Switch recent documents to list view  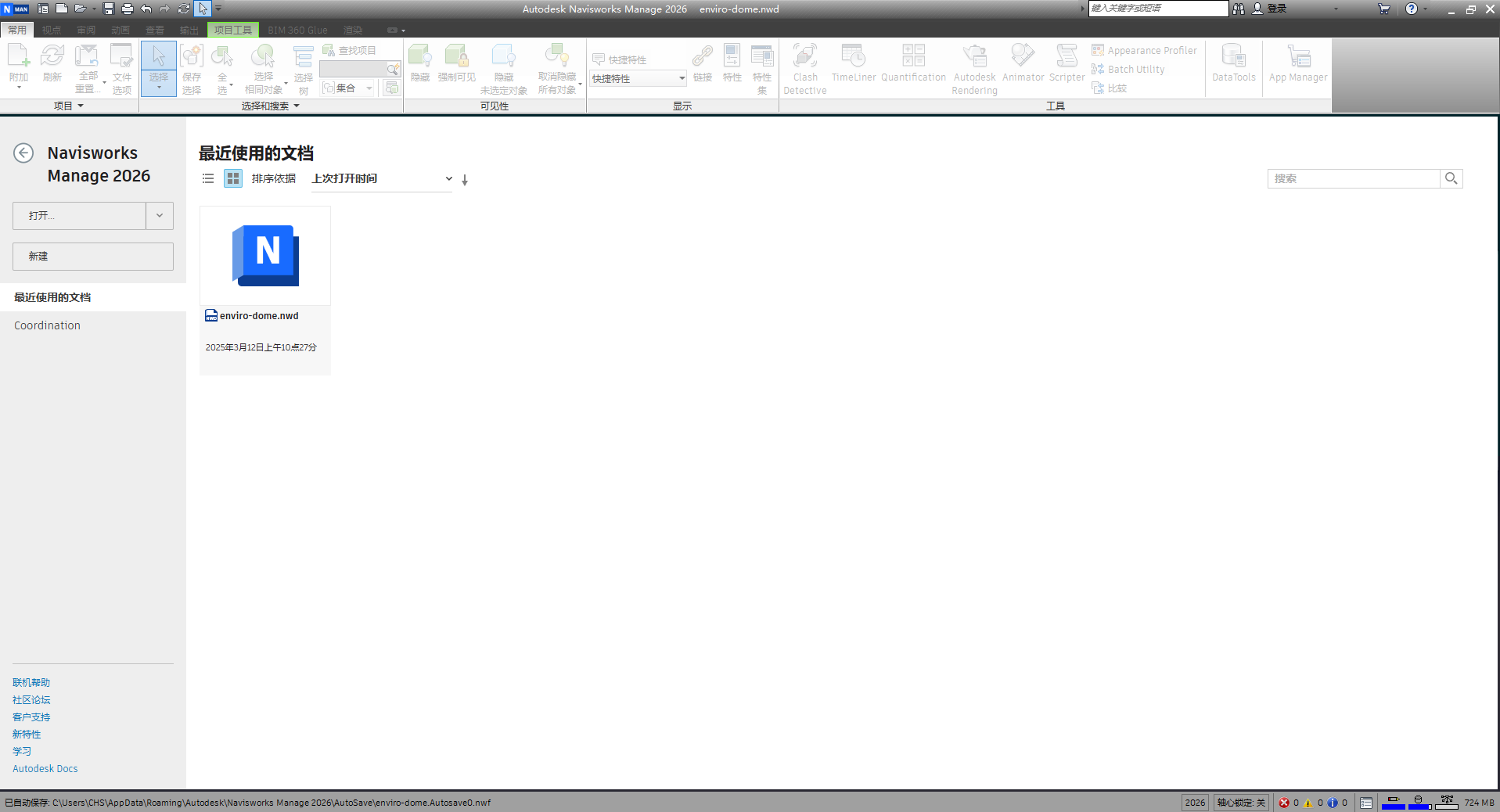click(208, 178)
